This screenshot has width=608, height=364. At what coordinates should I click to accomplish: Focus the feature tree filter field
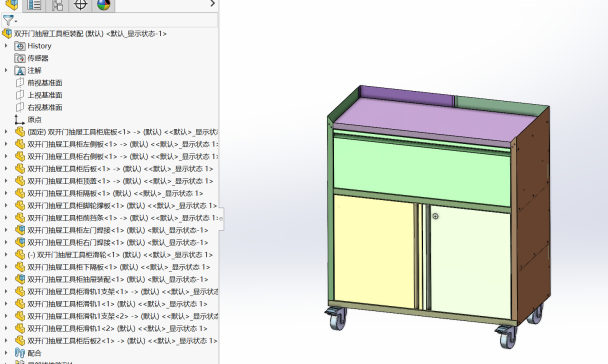pos(116,20)
